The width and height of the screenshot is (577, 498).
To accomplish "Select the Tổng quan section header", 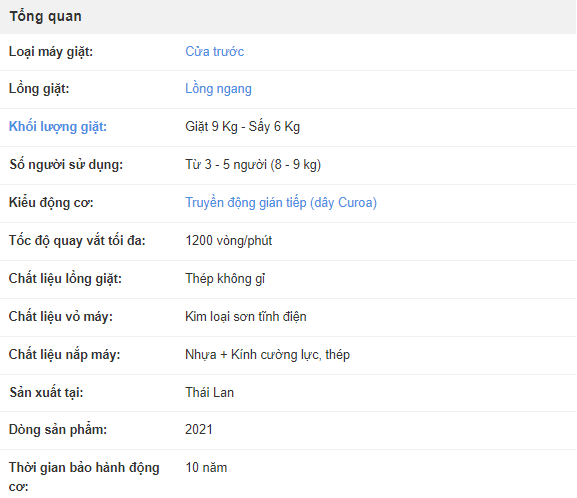I will (x=45, y=17).
